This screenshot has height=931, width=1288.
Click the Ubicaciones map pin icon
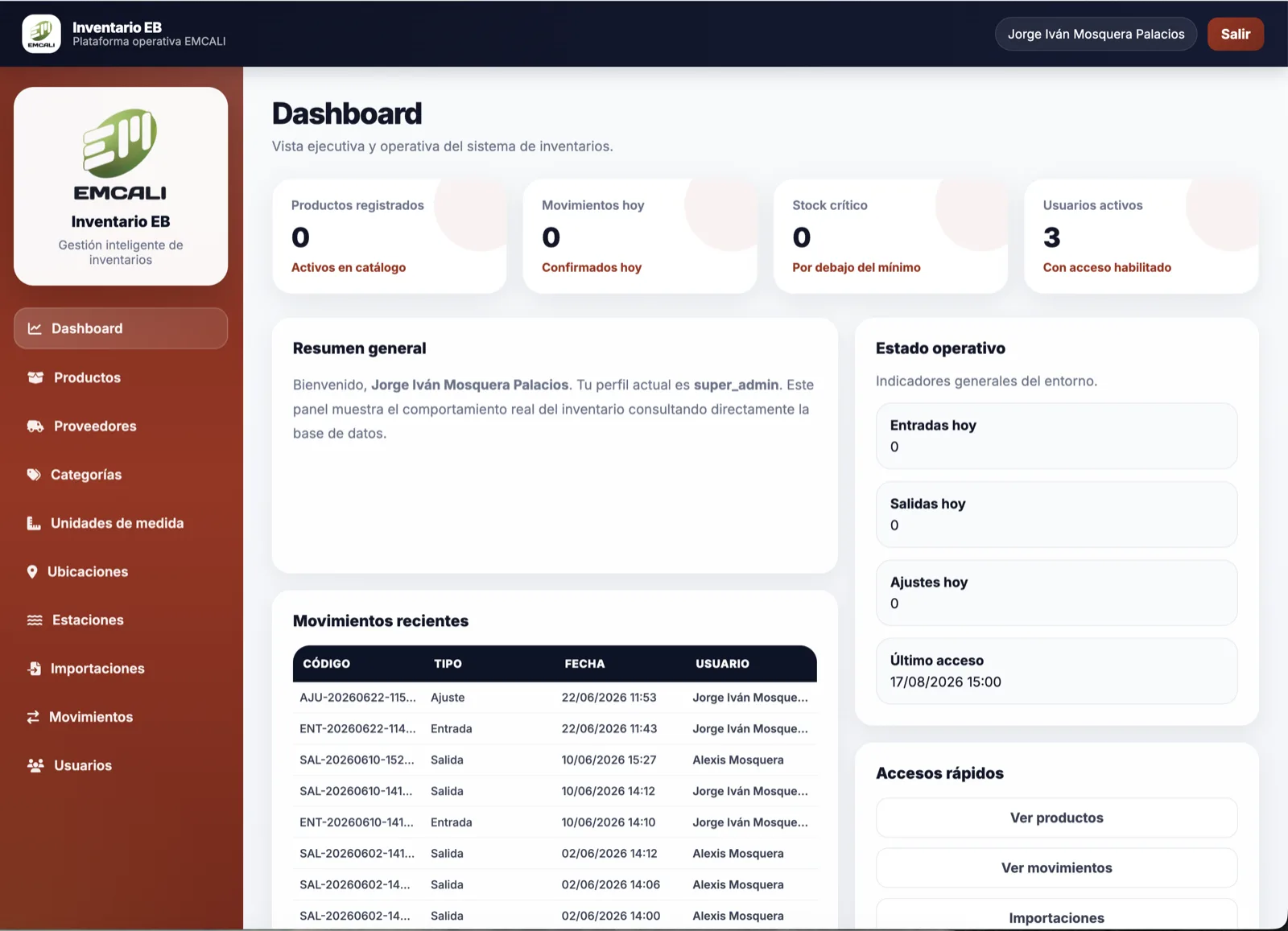coord(32,571)
